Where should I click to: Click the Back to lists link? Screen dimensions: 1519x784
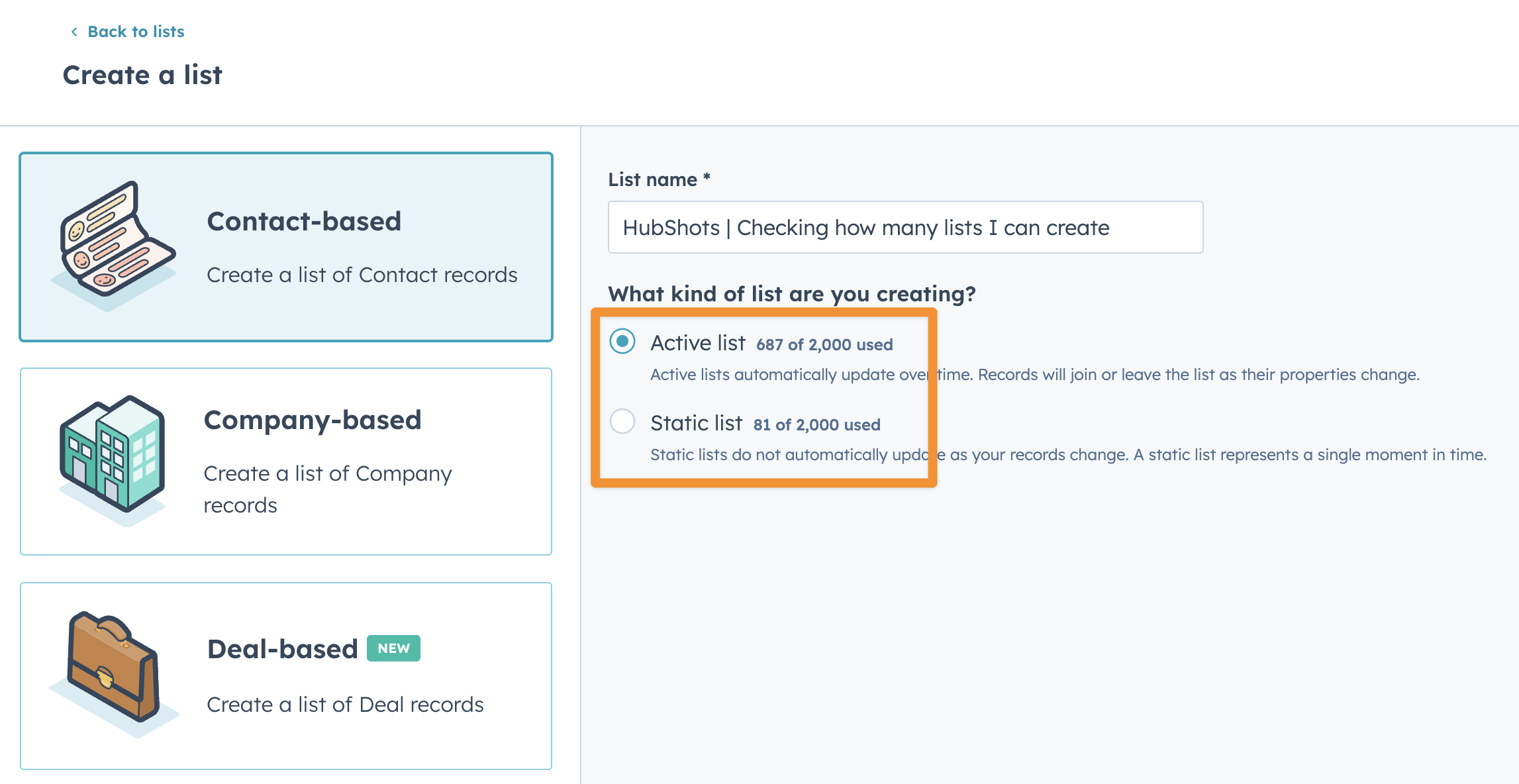click(135, 32)
